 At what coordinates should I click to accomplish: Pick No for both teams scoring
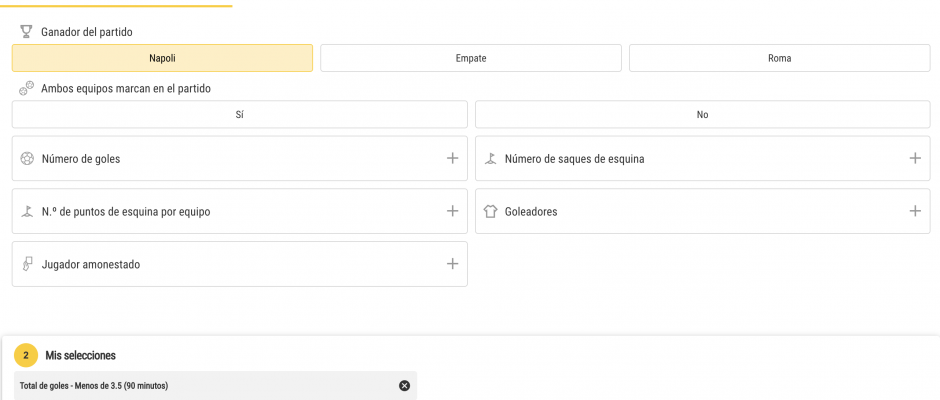coord(703,115)
